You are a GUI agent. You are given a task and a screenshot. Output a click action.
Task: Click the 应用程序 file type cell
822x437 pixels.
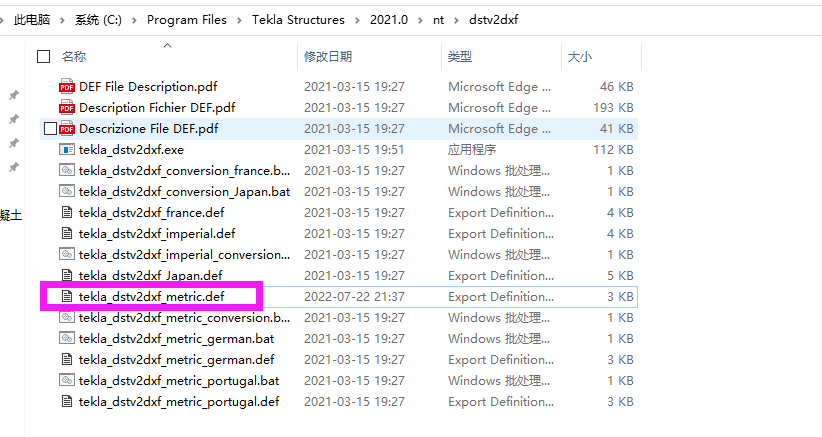point(472,150)
